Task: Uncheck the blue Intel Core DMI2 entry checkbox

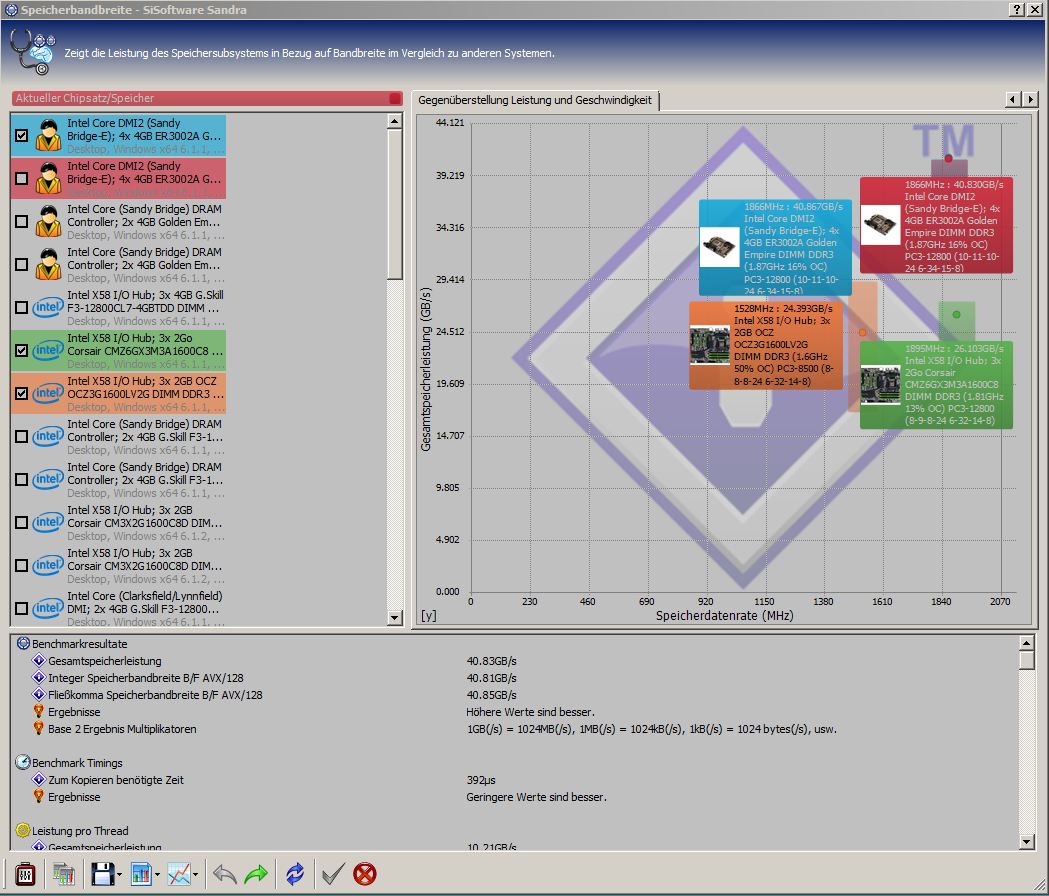Action: point(21,136)
